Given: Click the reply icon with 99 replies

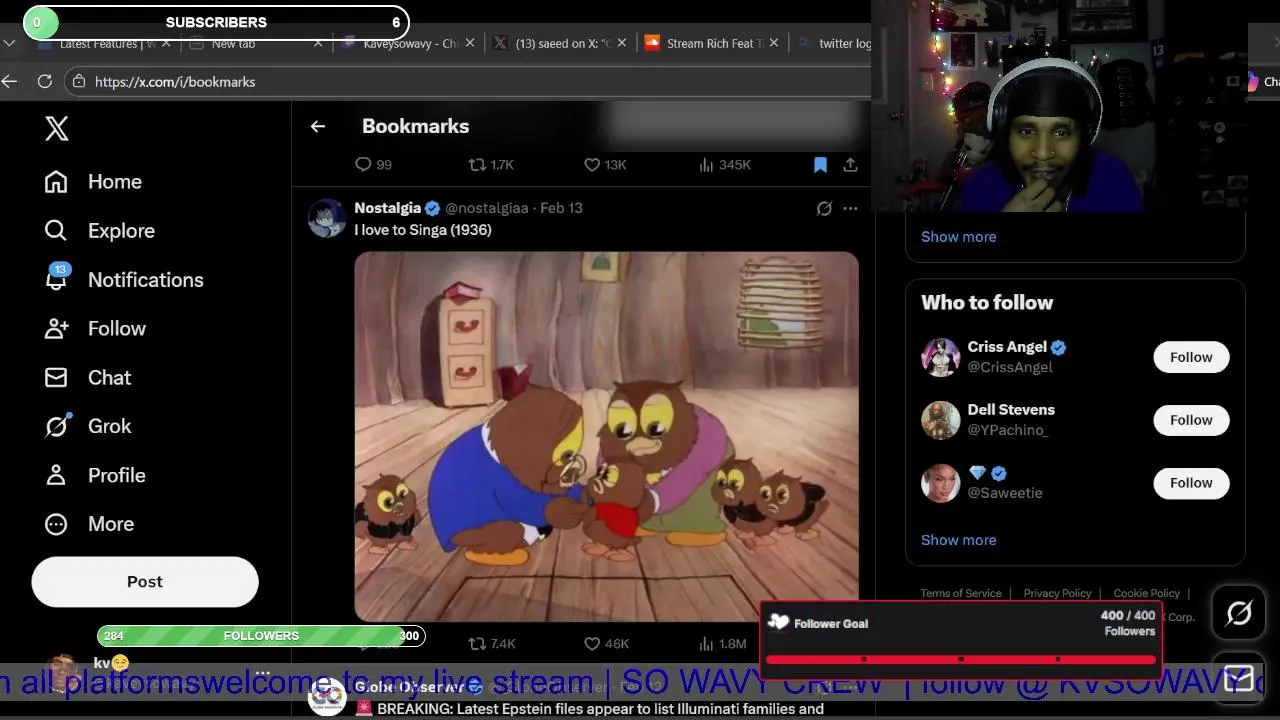Looking at the screenshot, I should [x=374, y=164].
